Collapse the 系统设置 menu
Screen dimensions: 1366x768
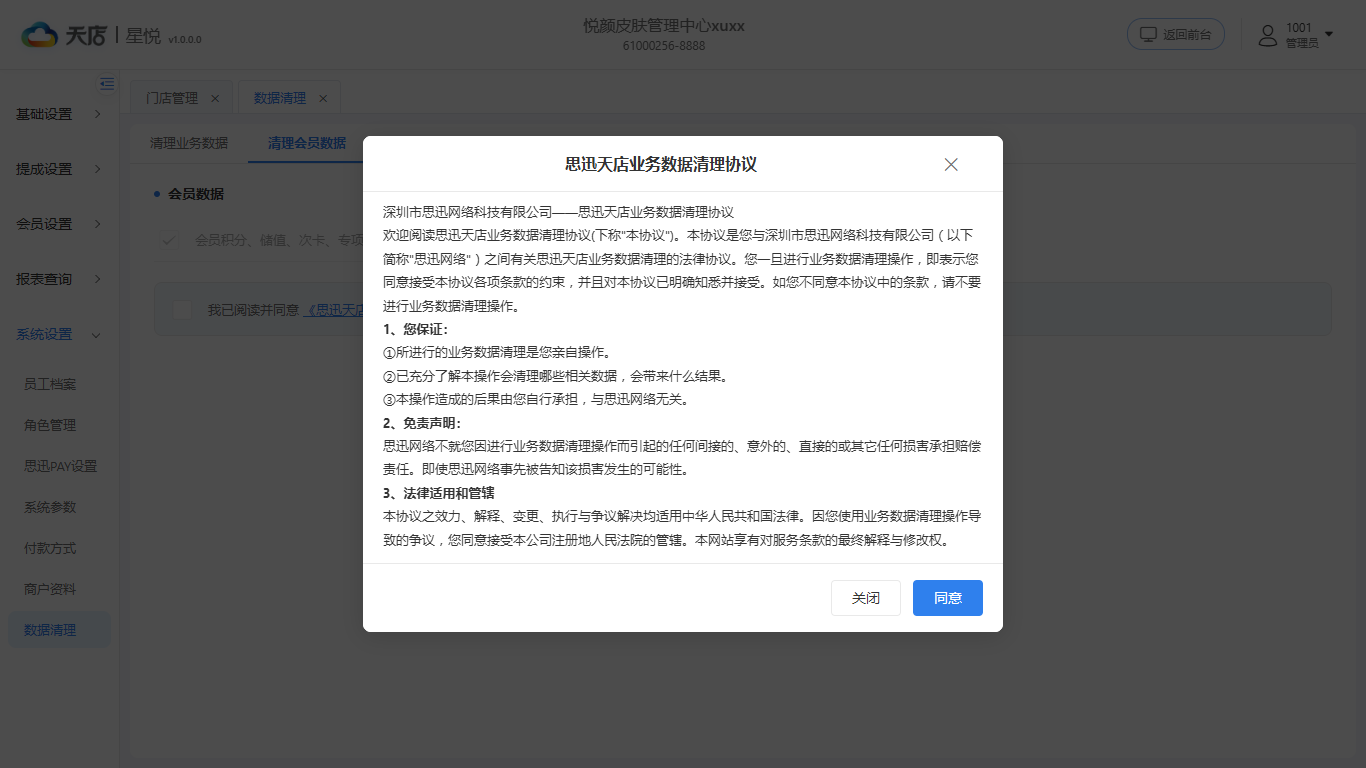pyautogui.click(x=59, y=334)
